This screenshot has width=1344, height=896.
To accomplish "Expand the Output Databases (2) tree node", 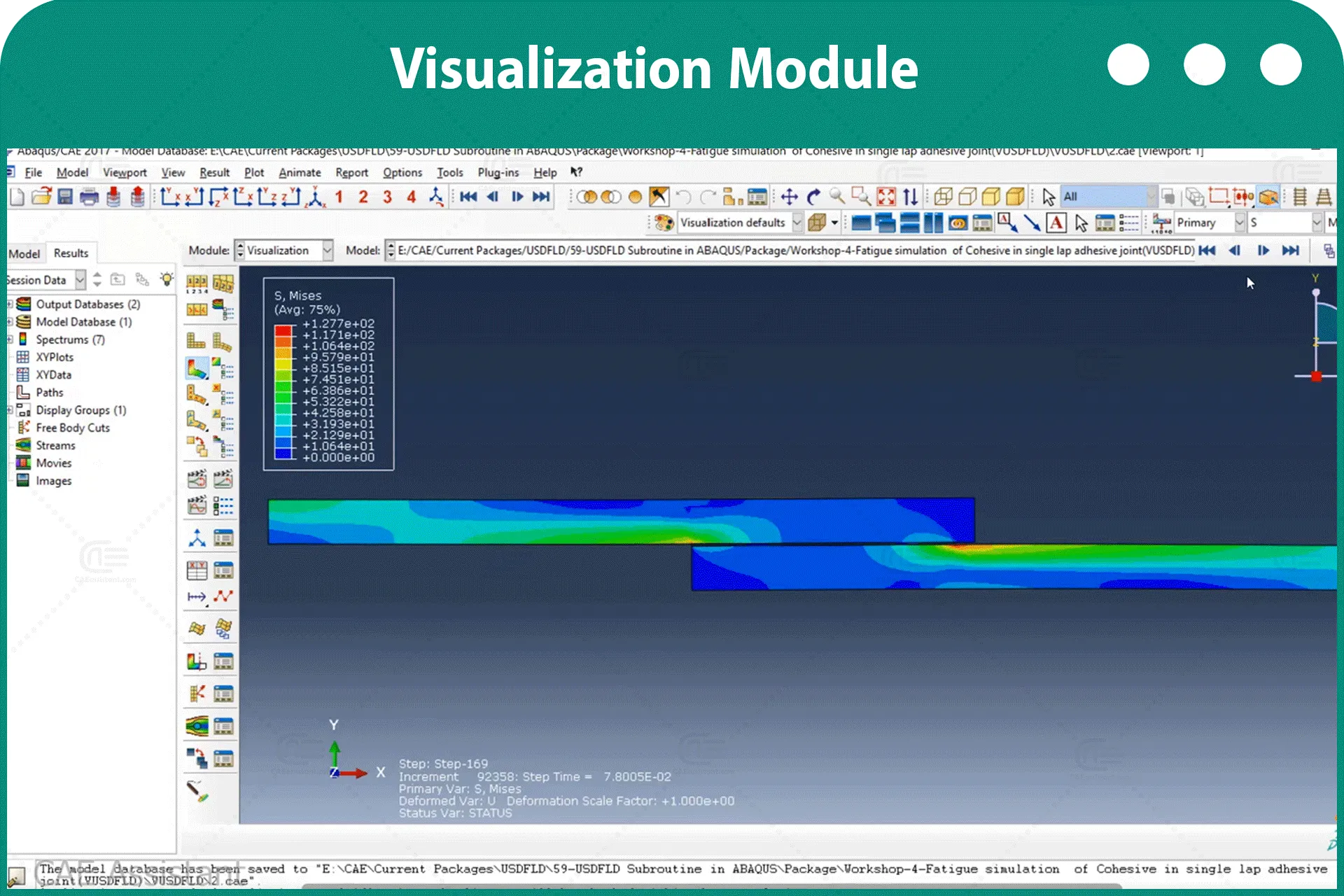I will coord(10,304).
